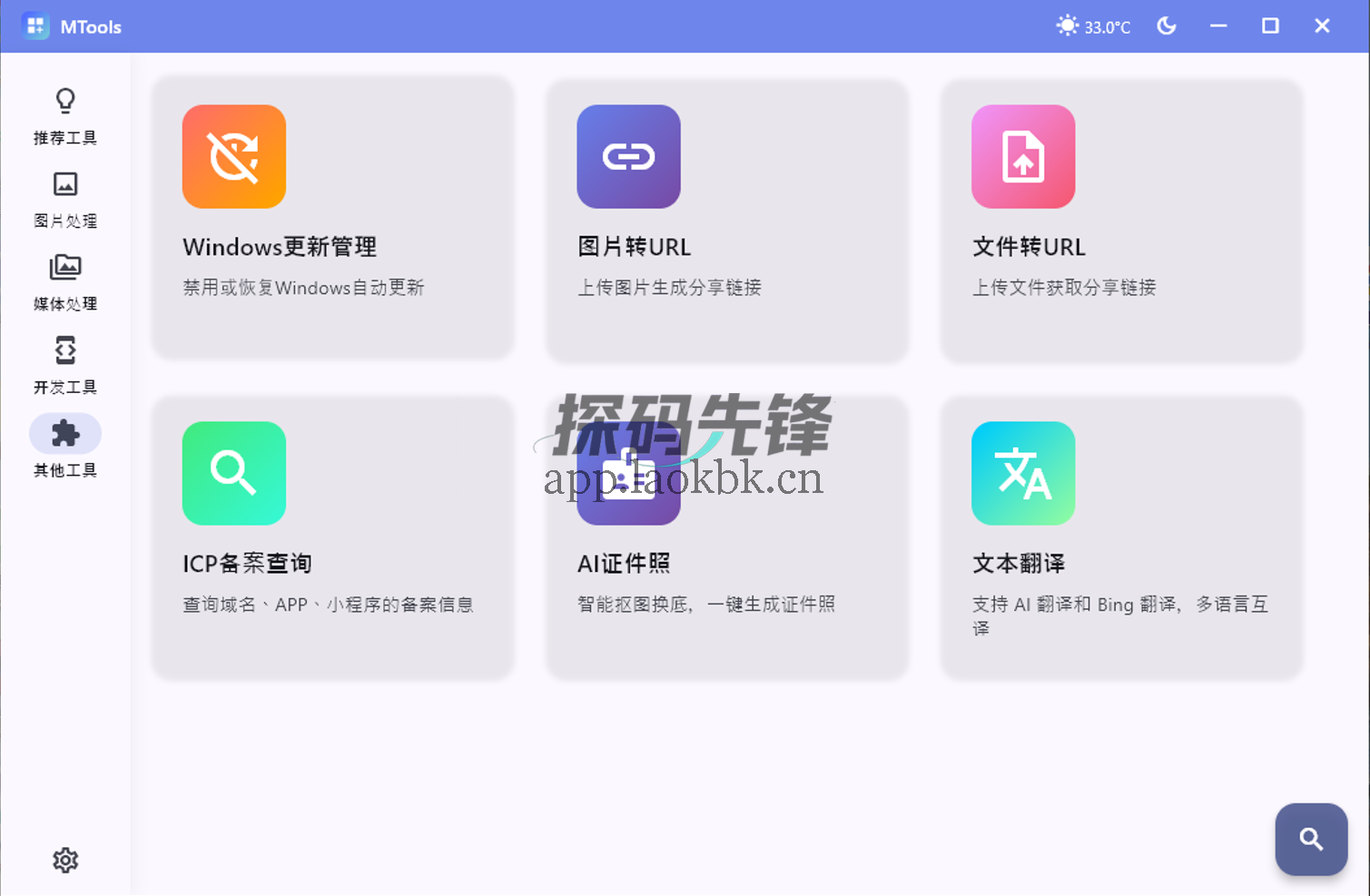Image resolution: width=1370 pixels, height=896 pixels.
Task: Open the 文件转URL upload icon
Action: pyautogui.click(x=1022, y=156)
